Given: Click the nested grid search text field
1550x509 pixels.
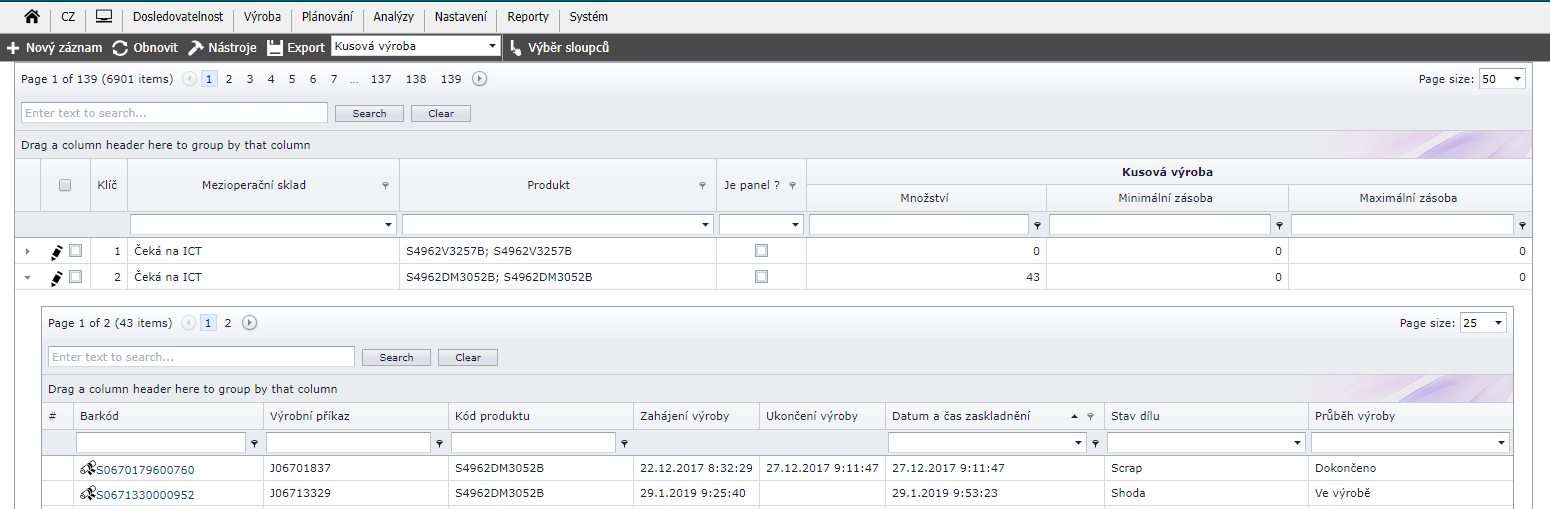Looking at the screenshot, I should [201, 357].
